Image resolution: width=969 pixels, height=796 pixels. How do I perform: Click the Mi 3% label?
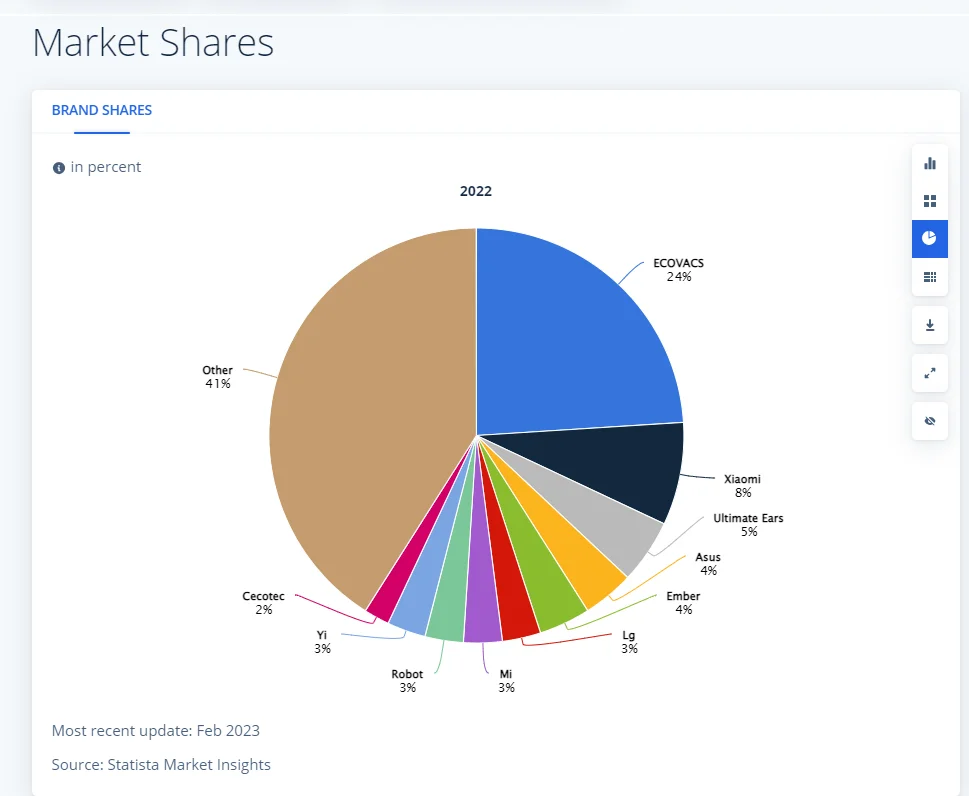(506, 680)
